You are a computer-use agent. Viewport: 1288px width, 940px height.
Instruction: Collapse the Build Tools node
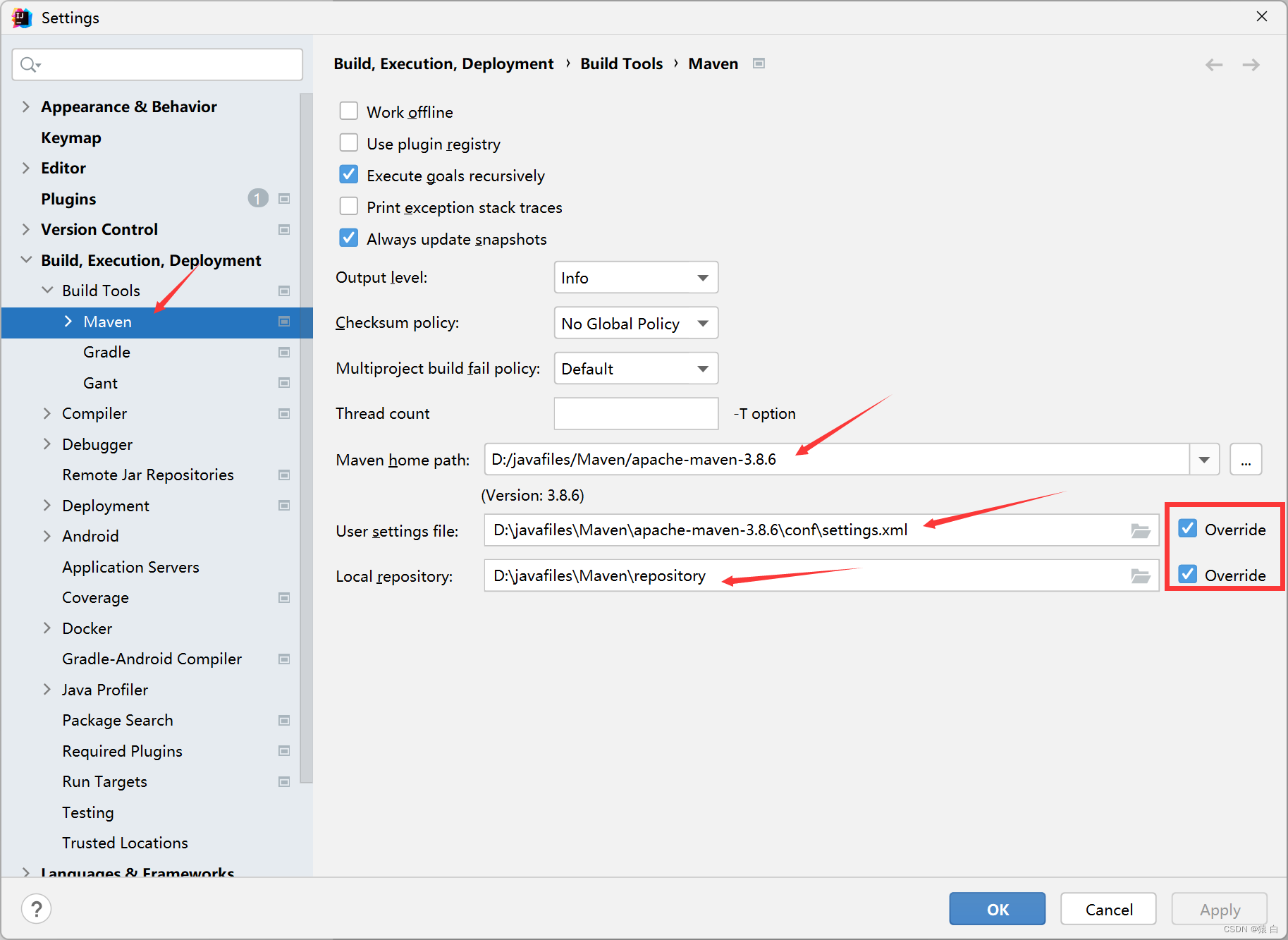coord(47,291)
